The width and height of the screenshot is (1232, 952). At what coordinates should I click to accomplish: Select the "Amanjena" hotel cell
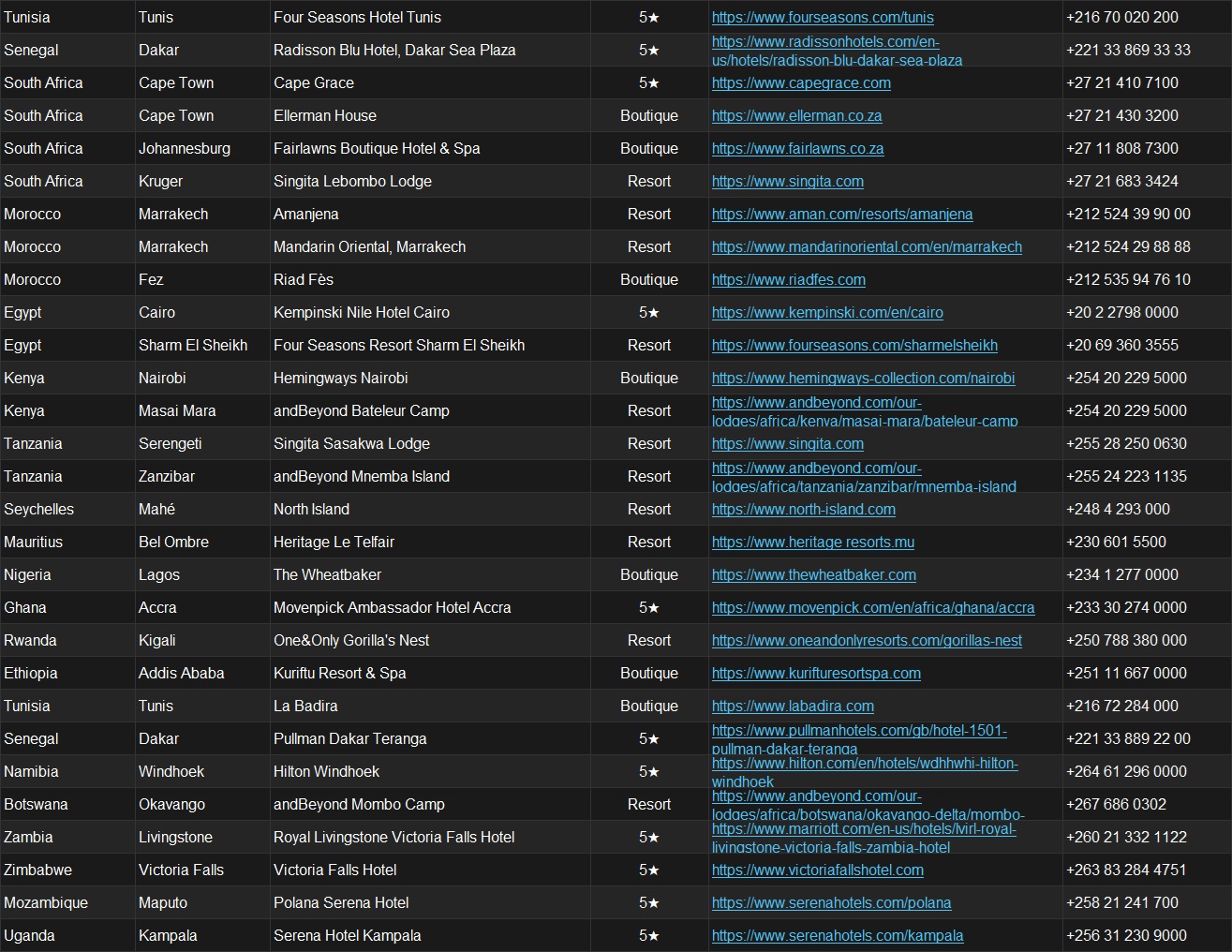(430, 214)
